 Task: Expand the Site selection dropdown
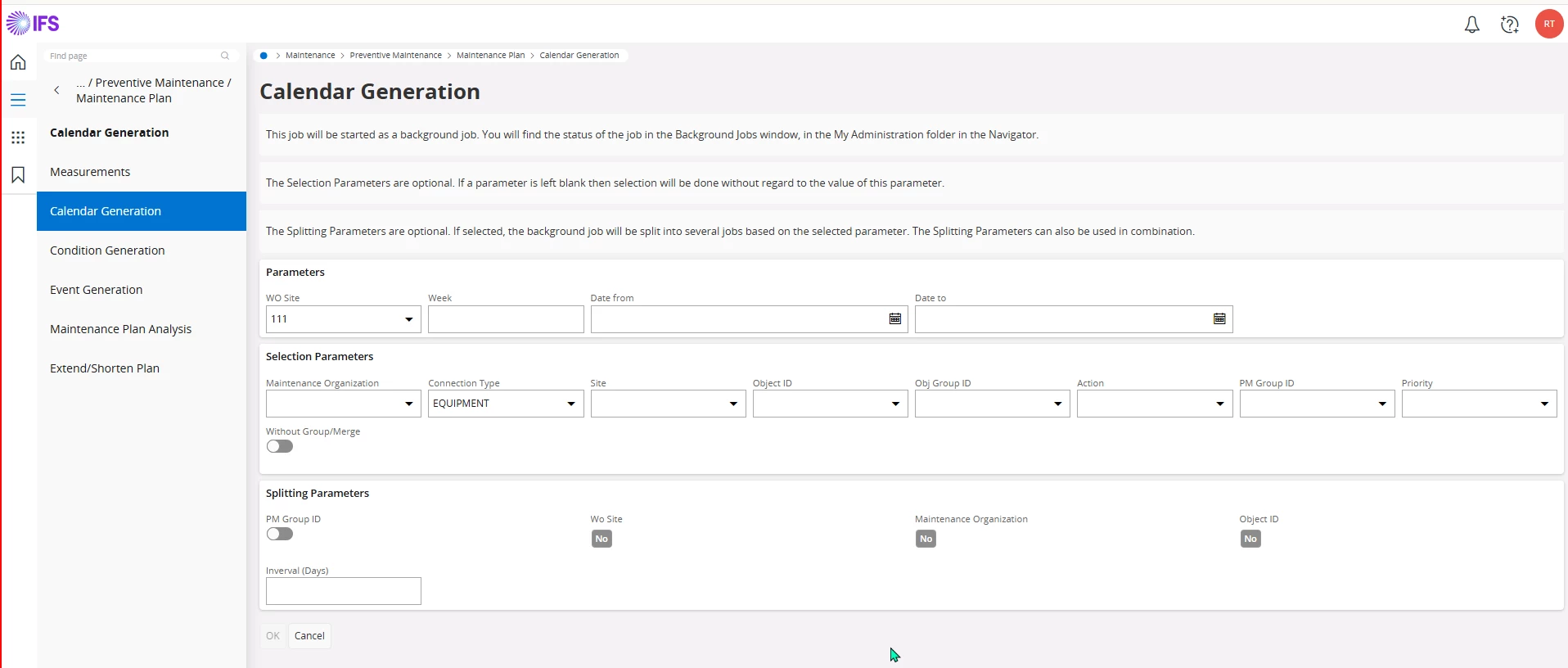pos(733,404)
